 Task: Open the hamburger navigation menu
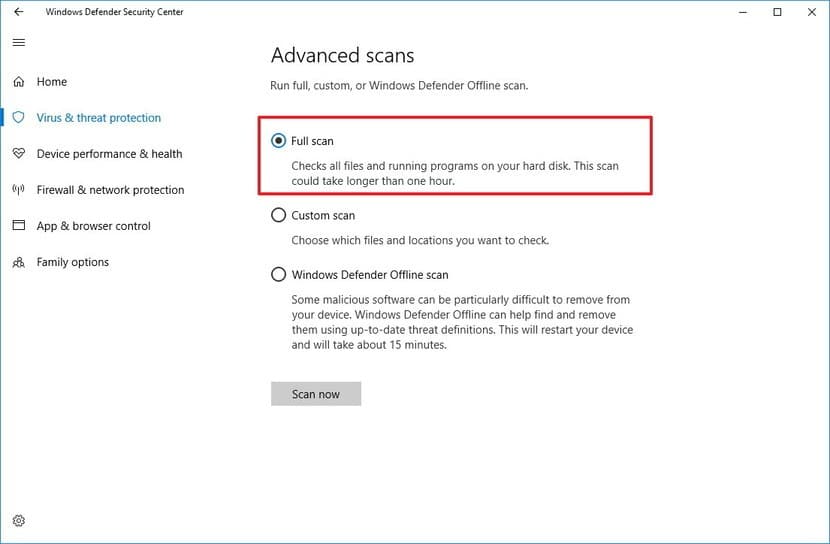19,42
